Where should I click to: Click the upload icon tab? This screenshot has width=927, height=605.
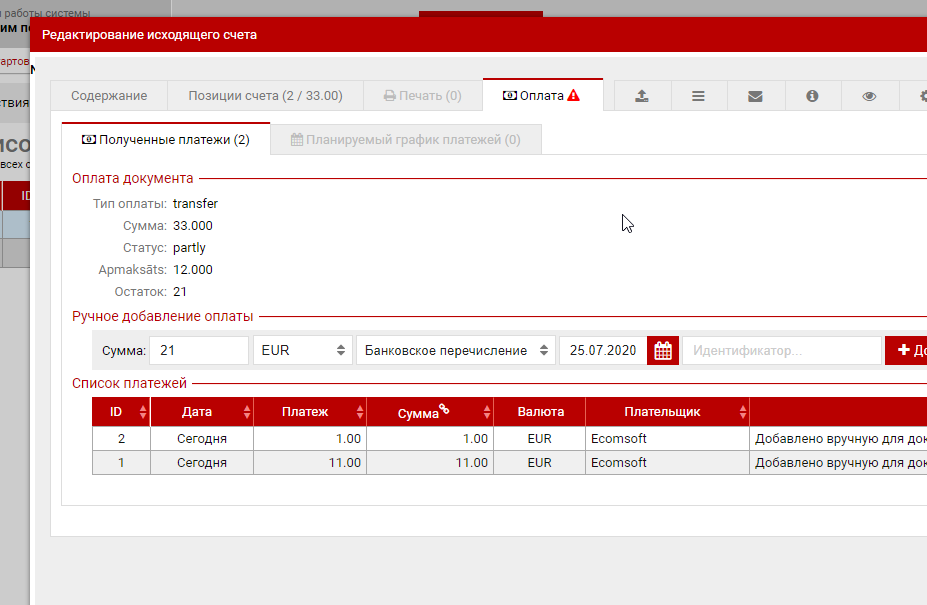[642, 96]
